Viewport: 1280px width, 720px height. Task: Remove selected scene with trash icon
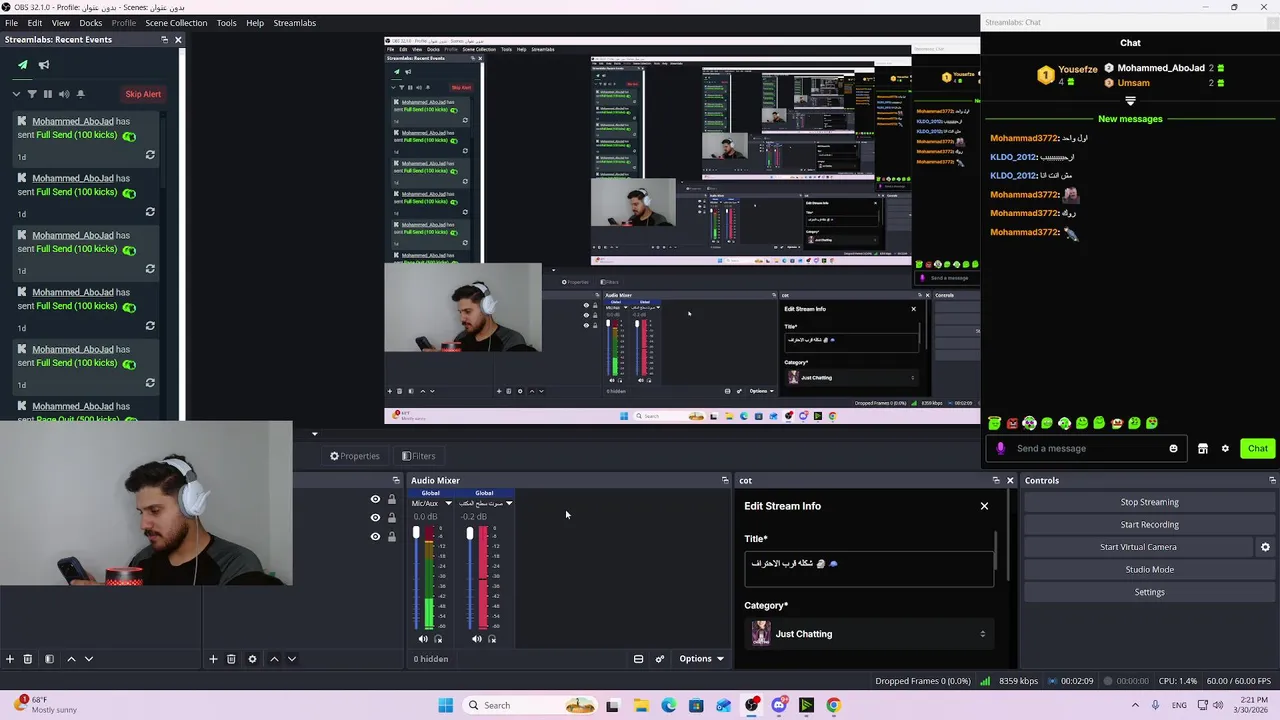(x=28, y=659)
